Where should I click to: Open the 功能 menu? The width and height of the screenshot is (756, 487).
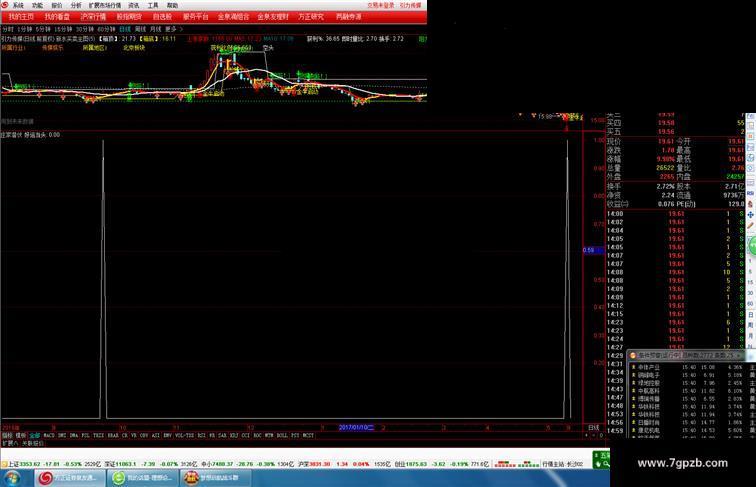point(37,5)
